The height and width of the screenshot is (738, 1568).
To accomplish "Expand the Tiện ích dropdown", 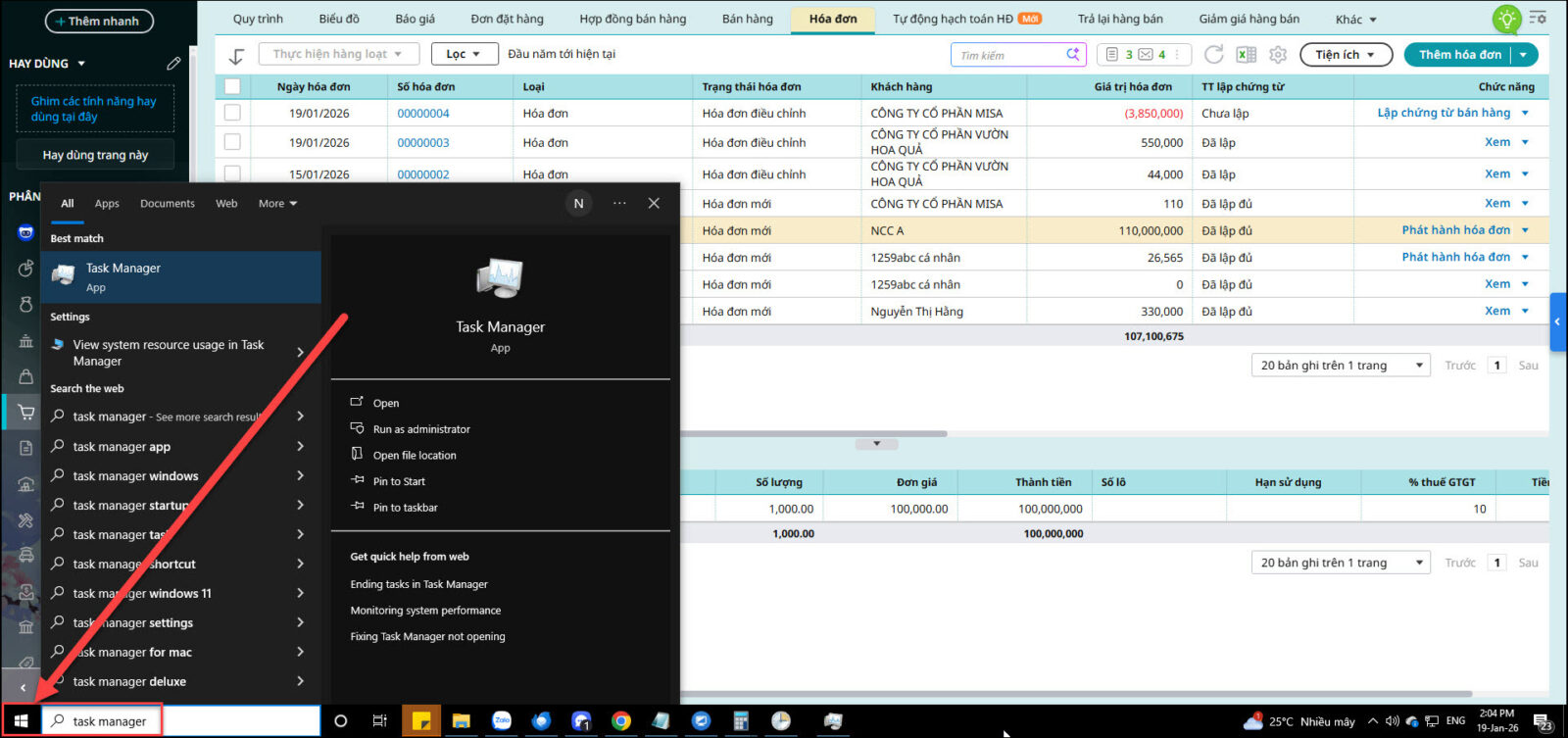I will (x=1345, y=55).
